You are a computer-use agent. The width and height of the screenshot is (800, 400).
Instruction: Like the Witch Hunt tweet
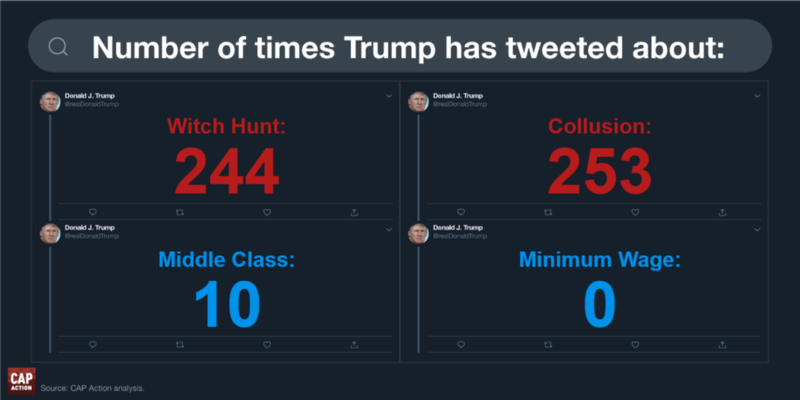267,212
